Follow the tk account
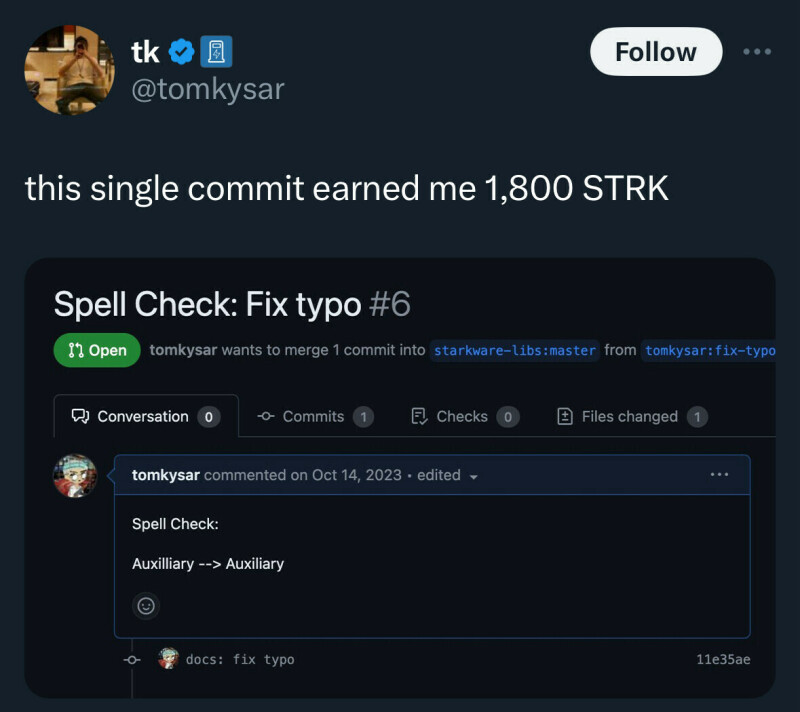Viewport: 800px width, 712px height. coord(656,52)
